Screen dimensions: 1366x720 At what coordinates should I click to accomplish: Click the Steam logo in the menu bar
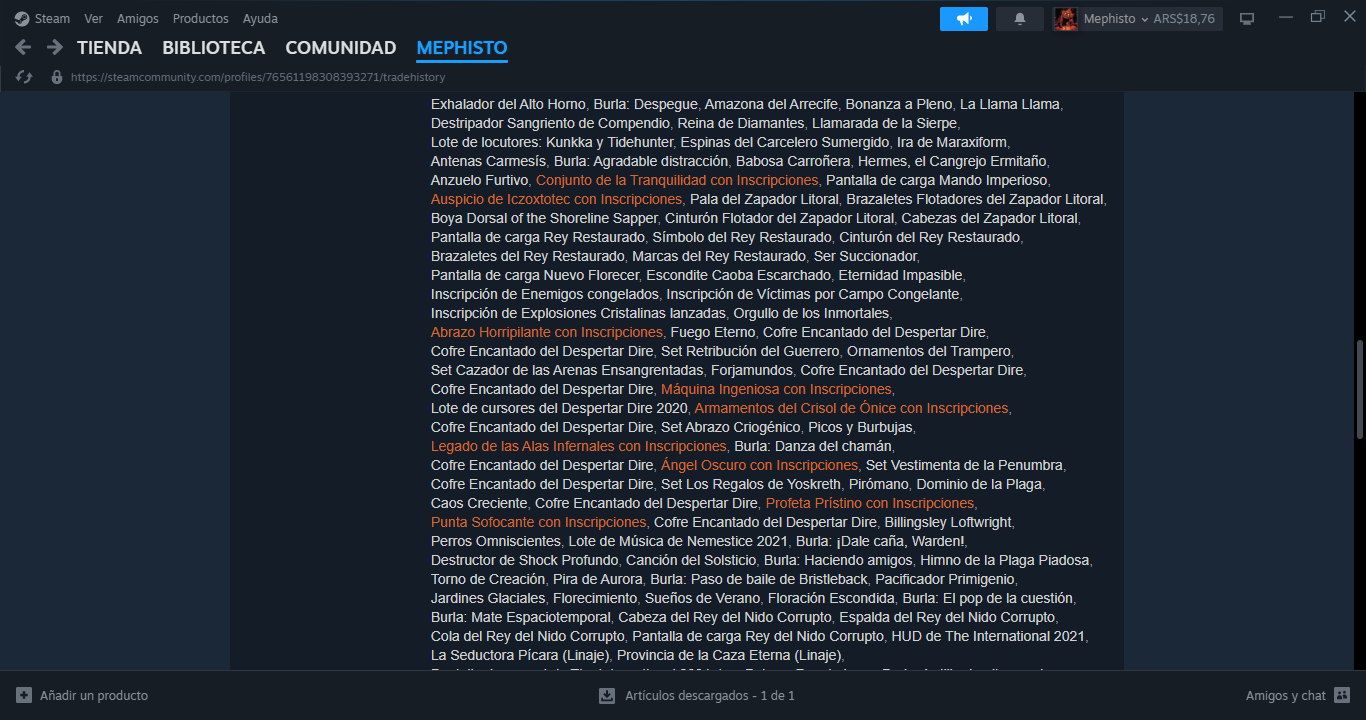[22, 17]
